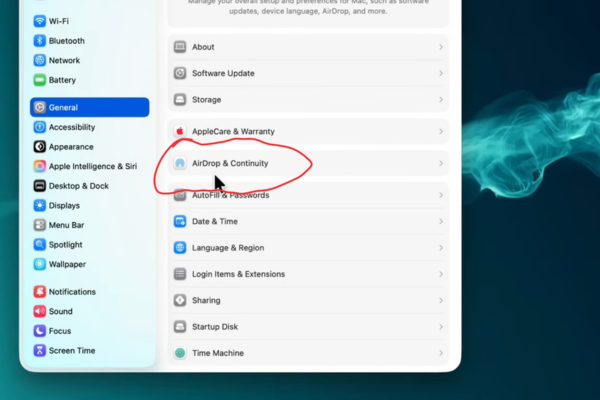Screen dimensions: 600x400
Task: Click the 'Login Items & Extensions' text
Action: pyautogui.click(x=238, y=274)
